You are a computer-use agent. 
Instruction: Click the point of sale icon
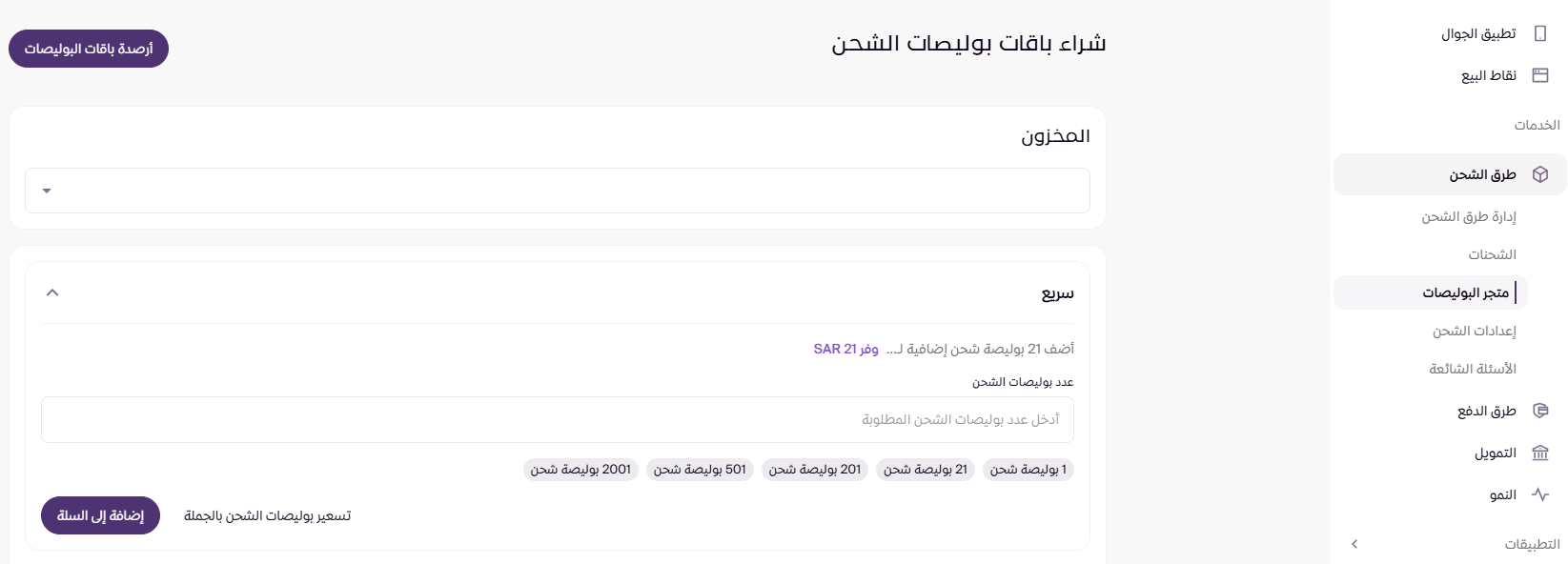coord(1539,75)
